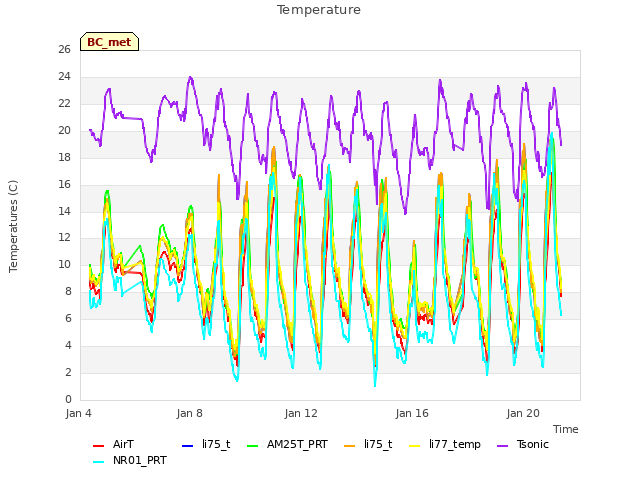Click the 10 y-axis tick label
This screenshot has height=480, width=640.
tap(64, 264)
